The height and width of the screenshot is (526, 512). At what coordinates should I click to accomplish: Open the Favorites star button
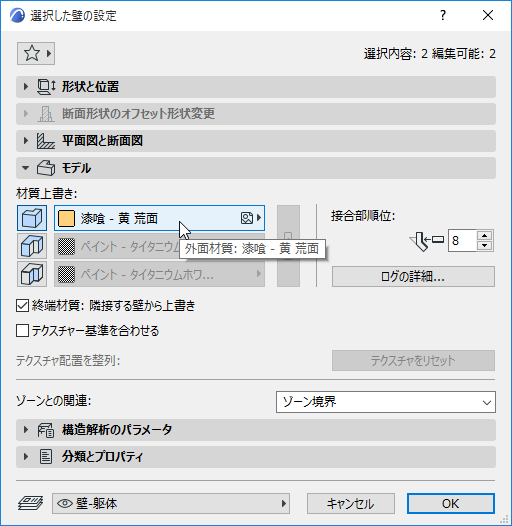[36, 53]
